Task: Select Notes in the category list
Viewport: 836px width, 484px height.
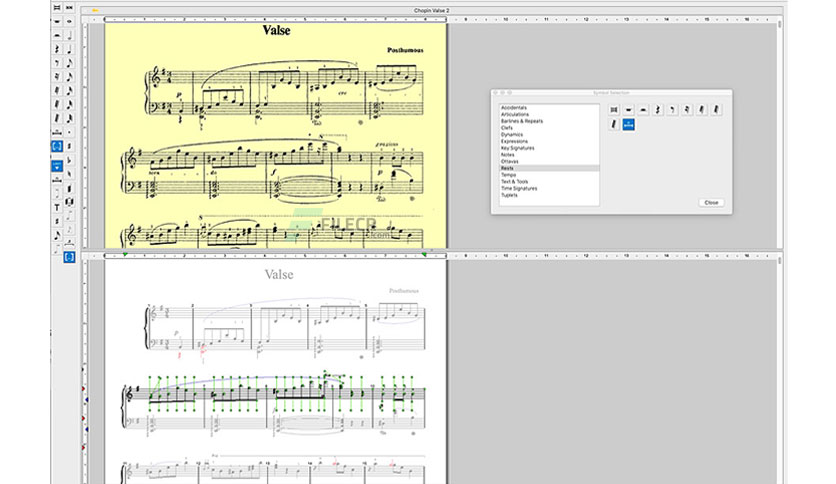Action: tap(508, 155)
